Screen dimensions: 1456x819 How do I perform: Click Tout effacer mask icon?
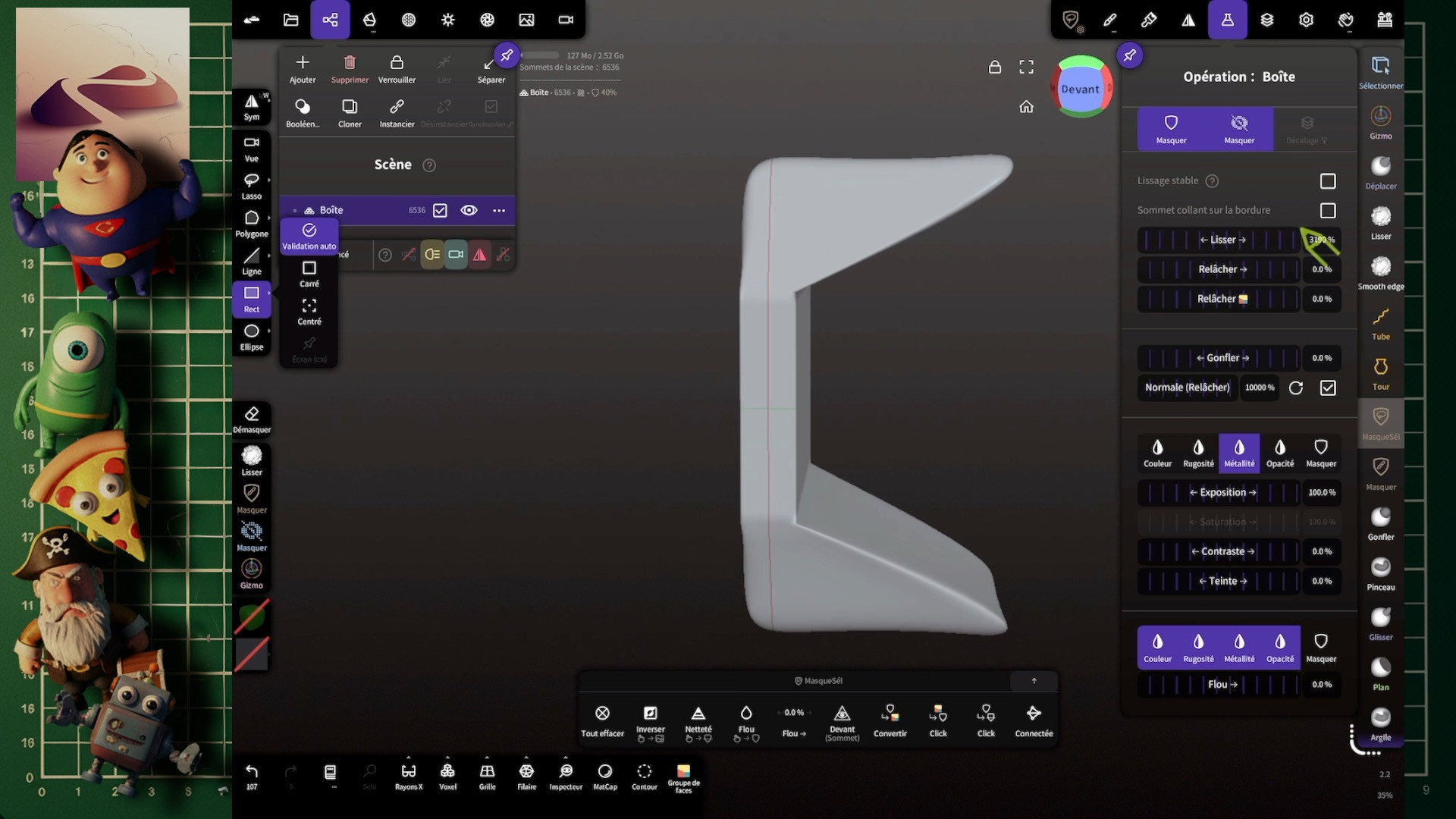602,720
